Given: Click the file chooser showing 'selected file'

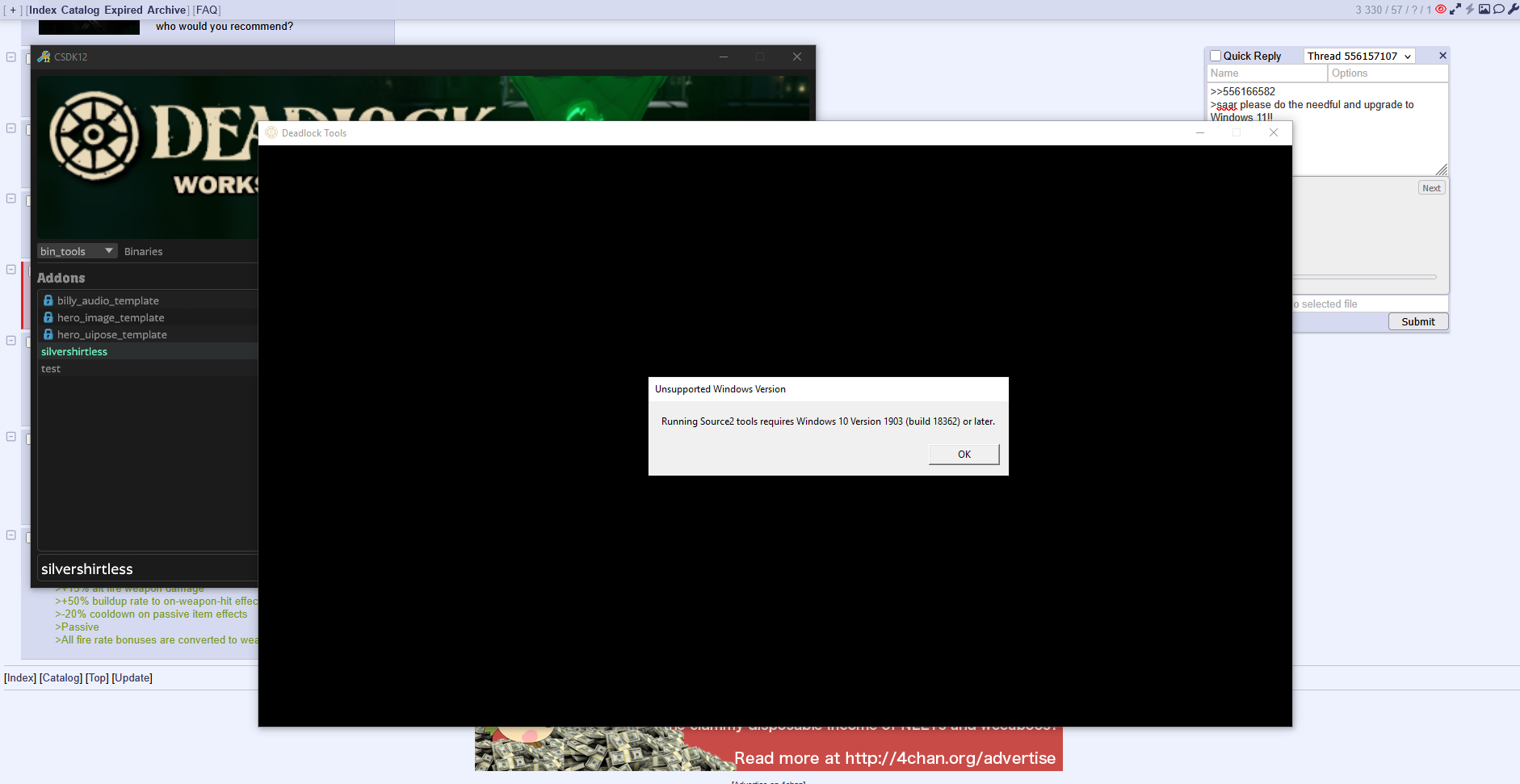Looking at the screenshot, I should [x=1370, y=304].
